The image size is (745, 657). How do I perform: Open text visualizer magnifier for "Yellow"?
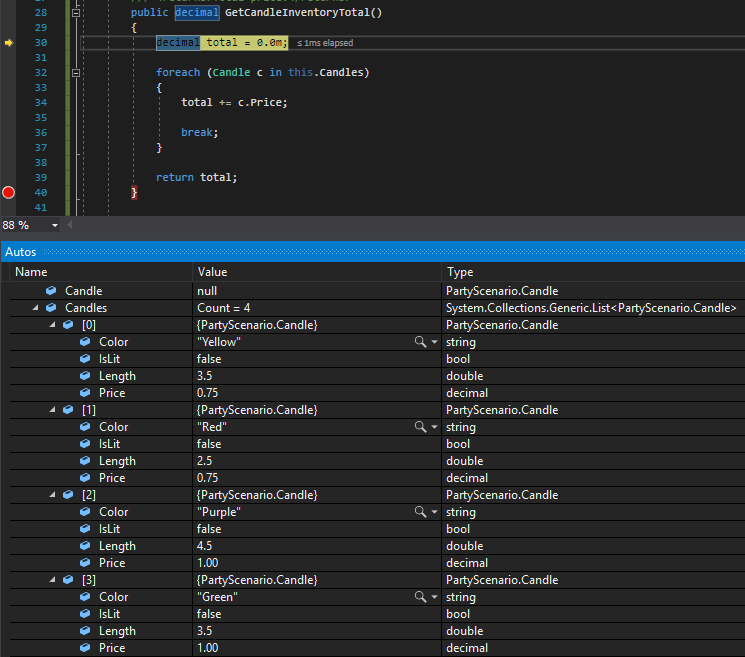pyautogui.click(x=422, y=342)
